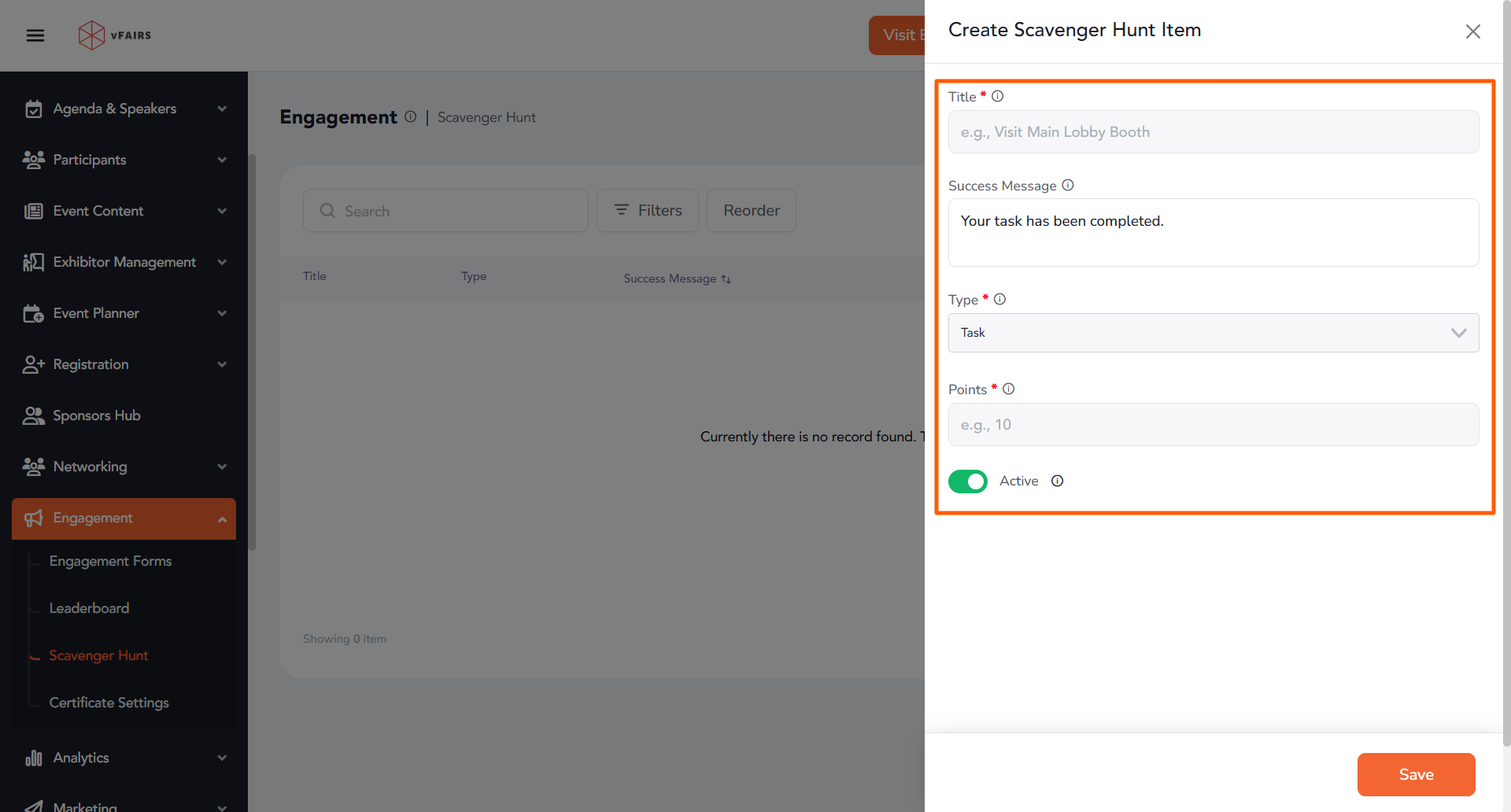This screenshot has width=1511, height=812.
Task: Click the Success Message column sort icon
Action: [726, 279]
